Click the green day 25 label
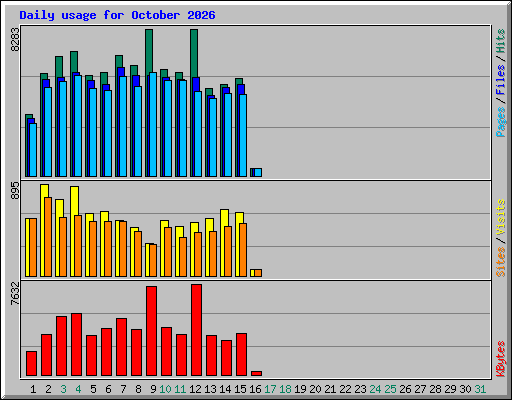 [390, 389]
